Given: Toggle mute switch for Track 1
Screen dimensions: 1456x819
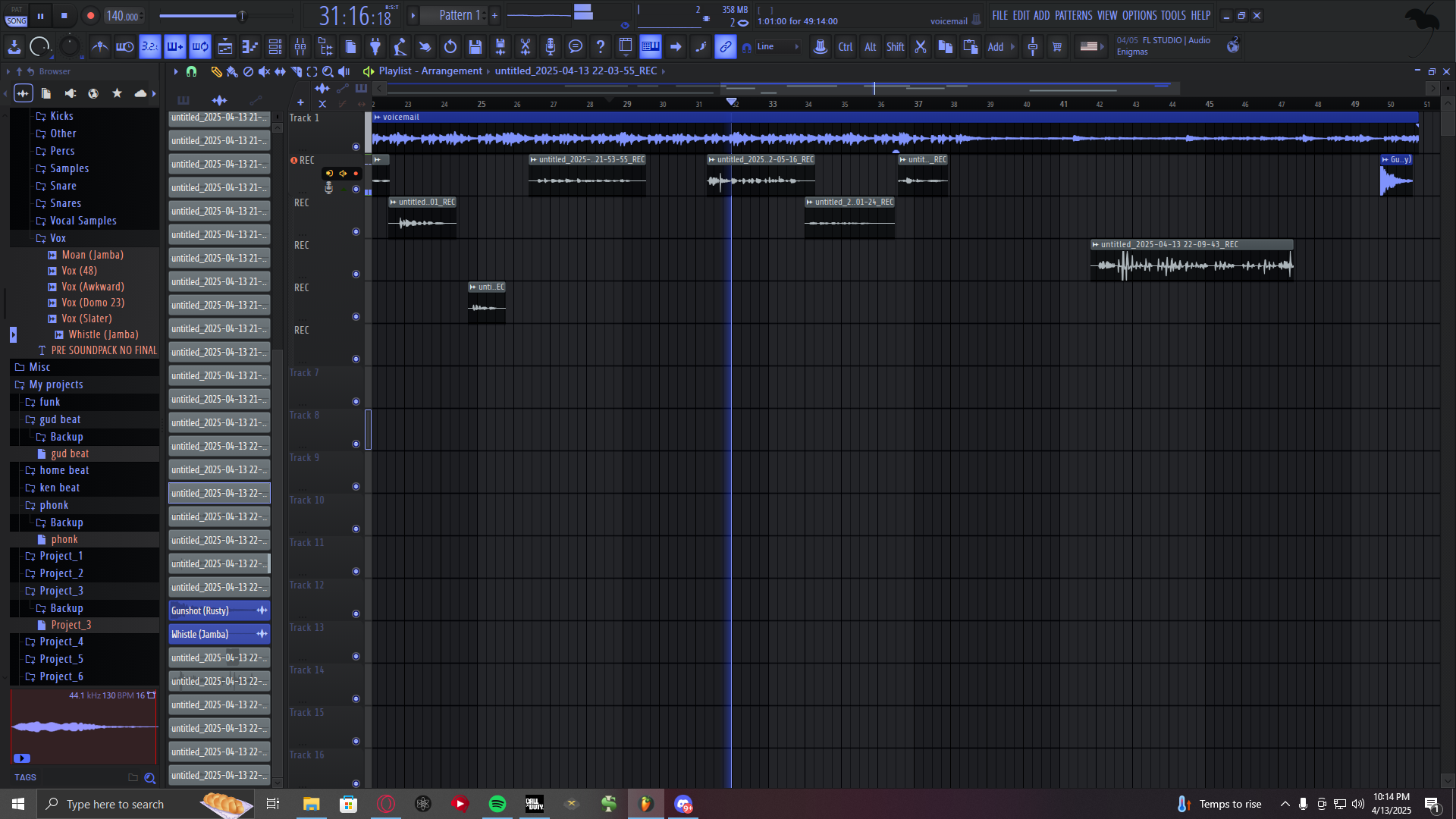Looking at the screenshot, I should tap(356, 146).
